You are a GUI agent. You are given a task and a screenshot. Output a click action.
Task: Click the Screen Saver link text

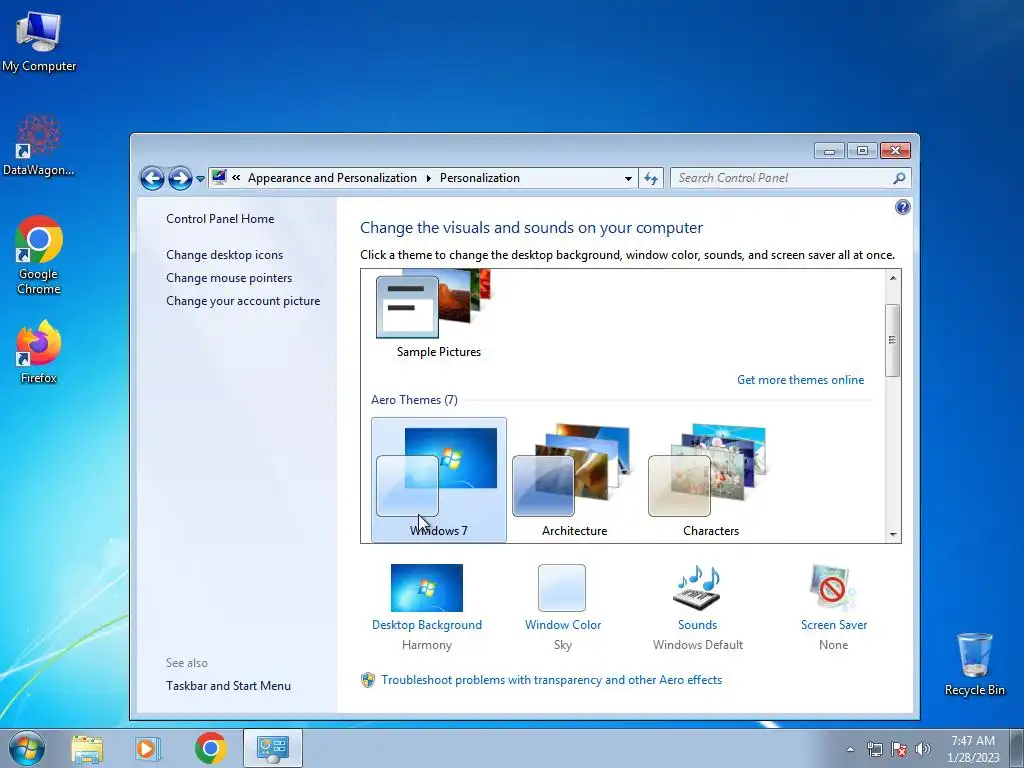pyautogui.click(x=834, y=625)
